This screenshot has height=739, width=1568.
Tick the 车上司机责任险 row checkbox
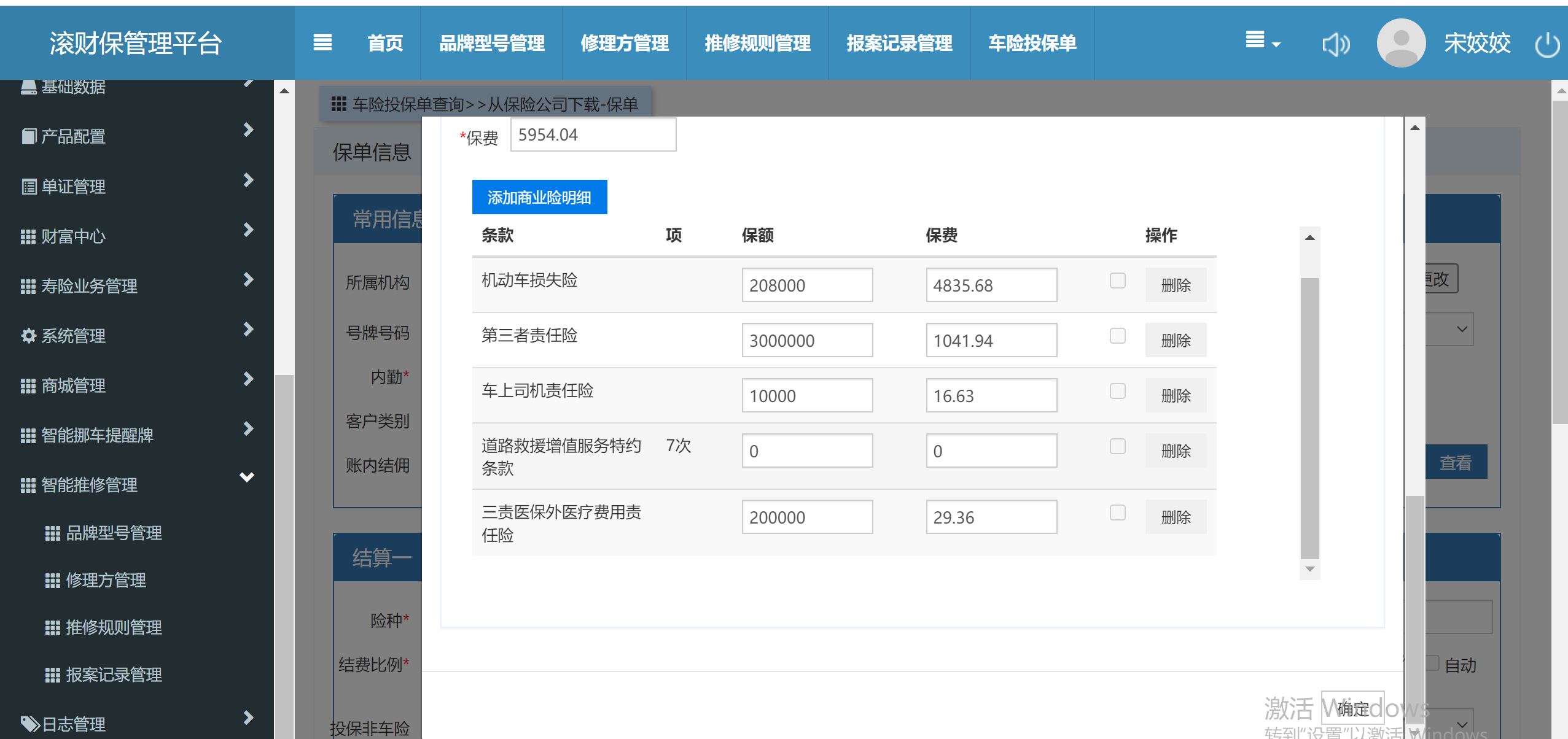point(1117,391)
